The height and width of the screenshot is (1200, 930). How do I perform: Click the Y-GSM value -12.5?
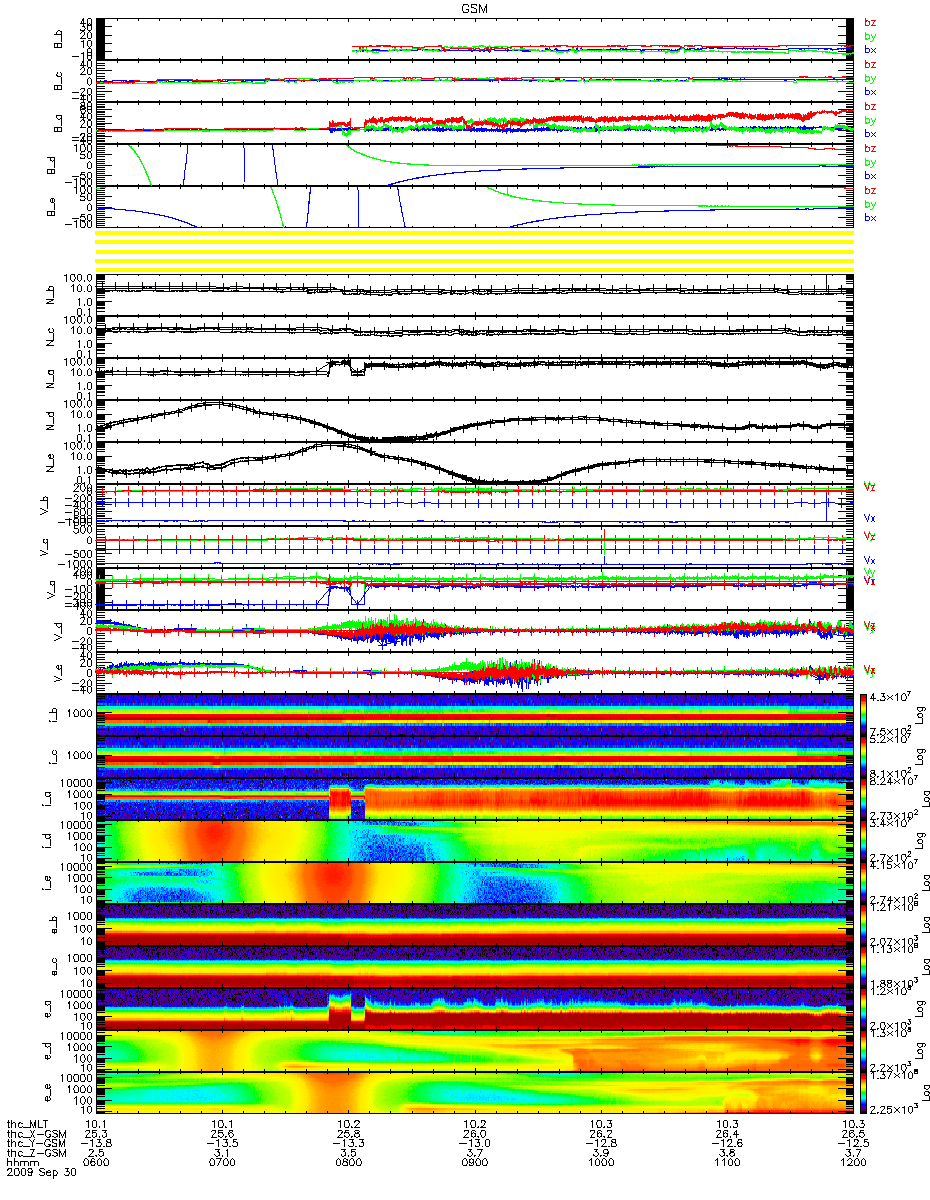[852, 1144]
